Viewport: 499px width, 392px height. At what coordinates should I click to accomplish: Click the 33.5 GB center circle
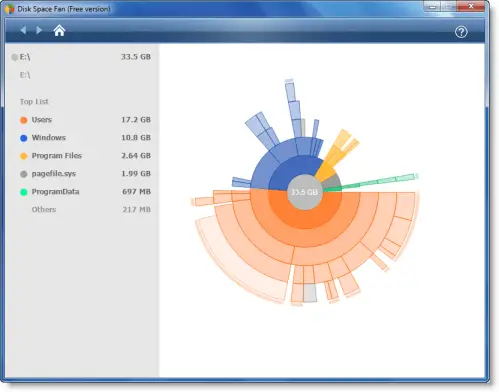click(305, 192)
